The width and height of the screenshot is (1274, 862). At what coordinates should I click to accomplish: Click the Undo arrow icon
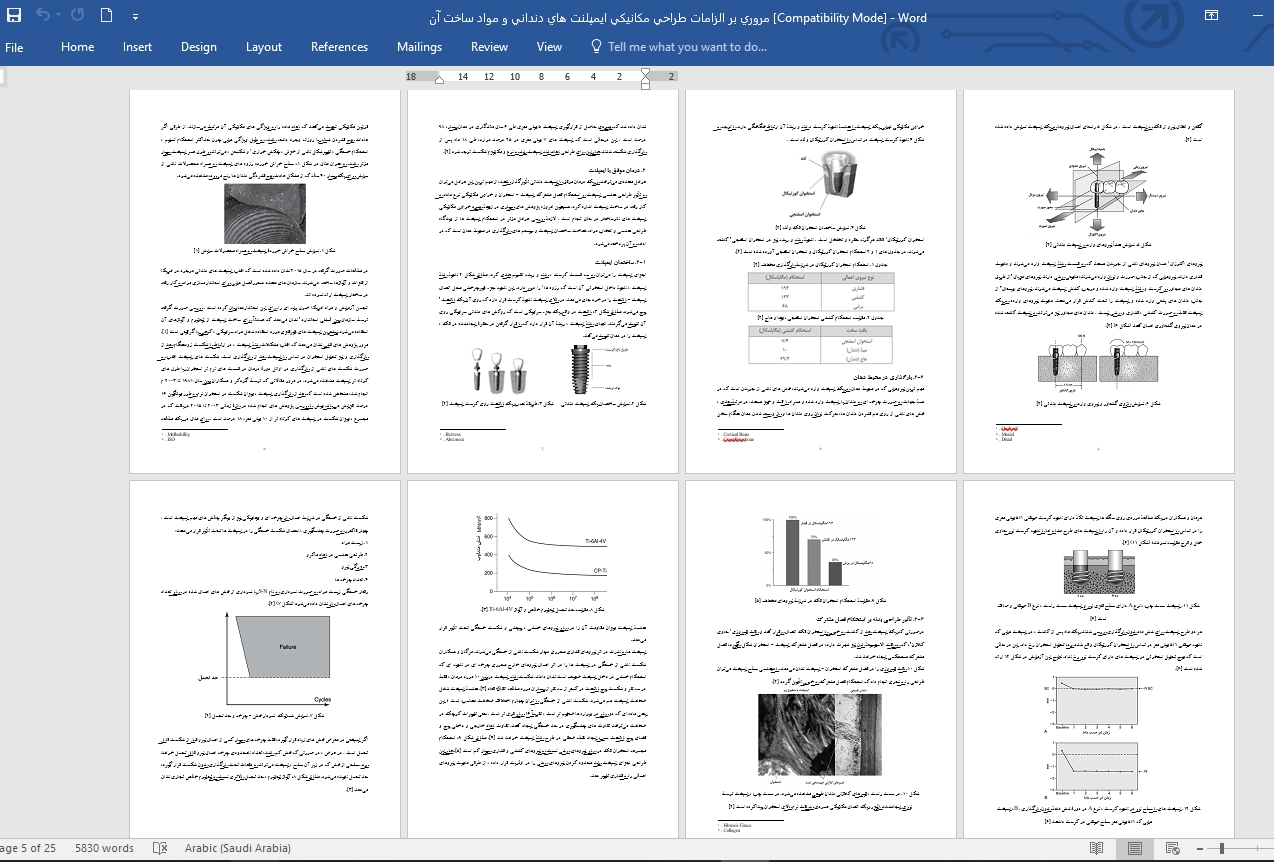(42, 15)
